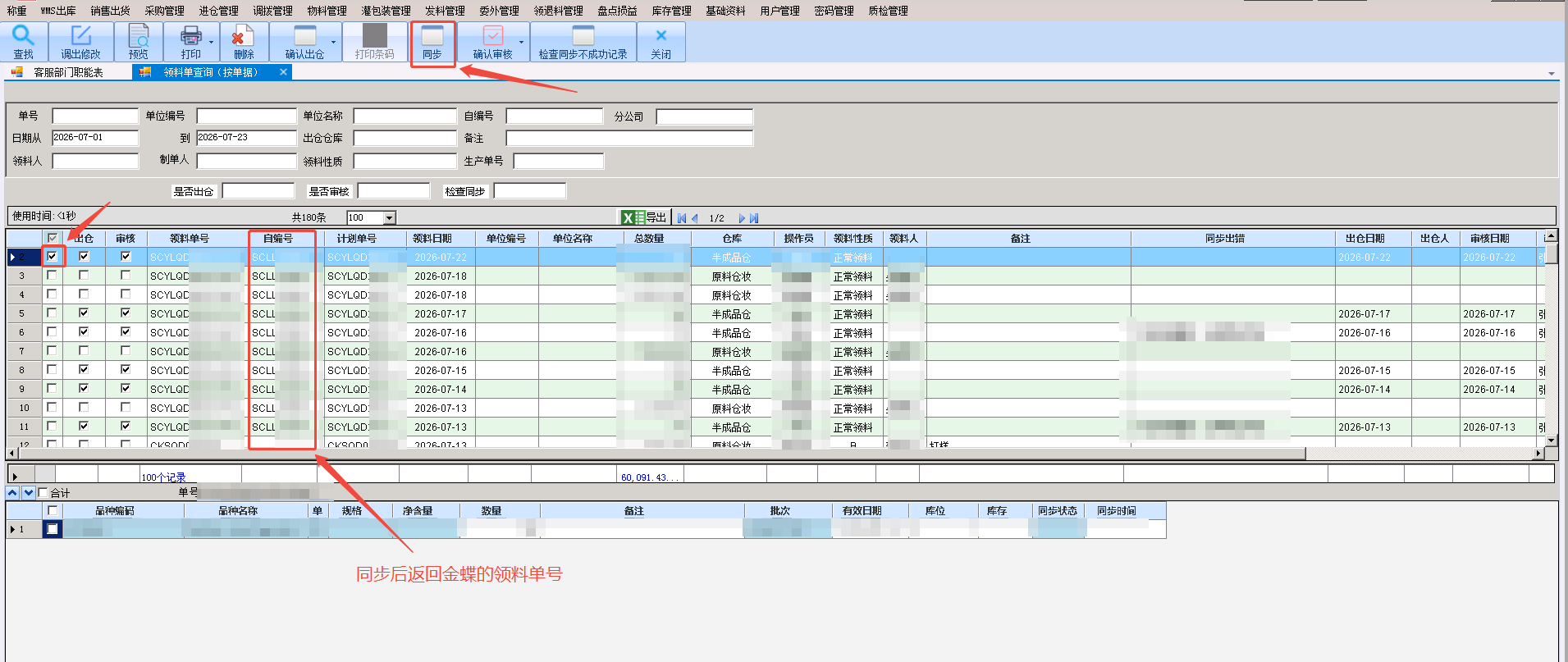Enable the 合计 checkbox
1568x662 pixels.
[43, 493]
